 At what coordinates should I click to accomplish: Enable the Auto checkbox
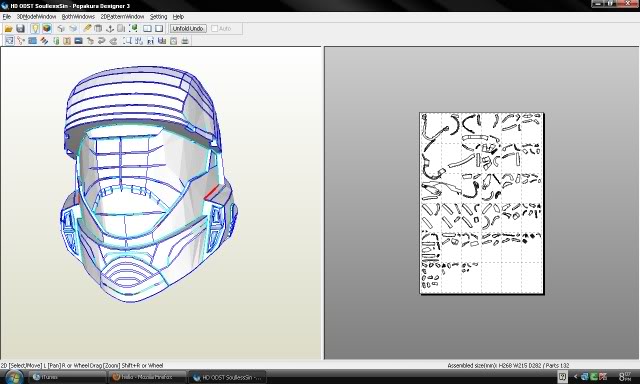[x=215, y=29]
